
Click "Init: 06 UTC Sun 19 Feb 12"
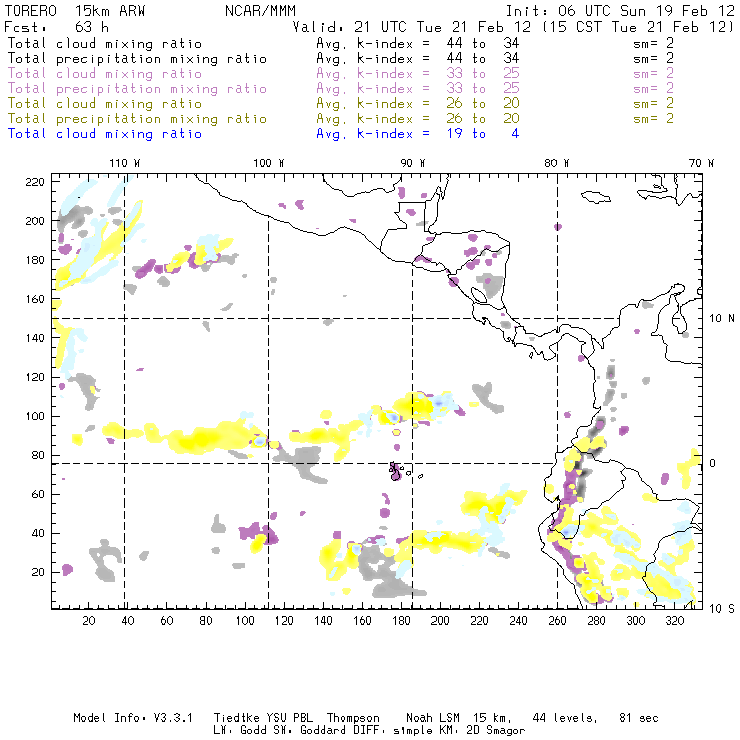(x=620, y=11)
